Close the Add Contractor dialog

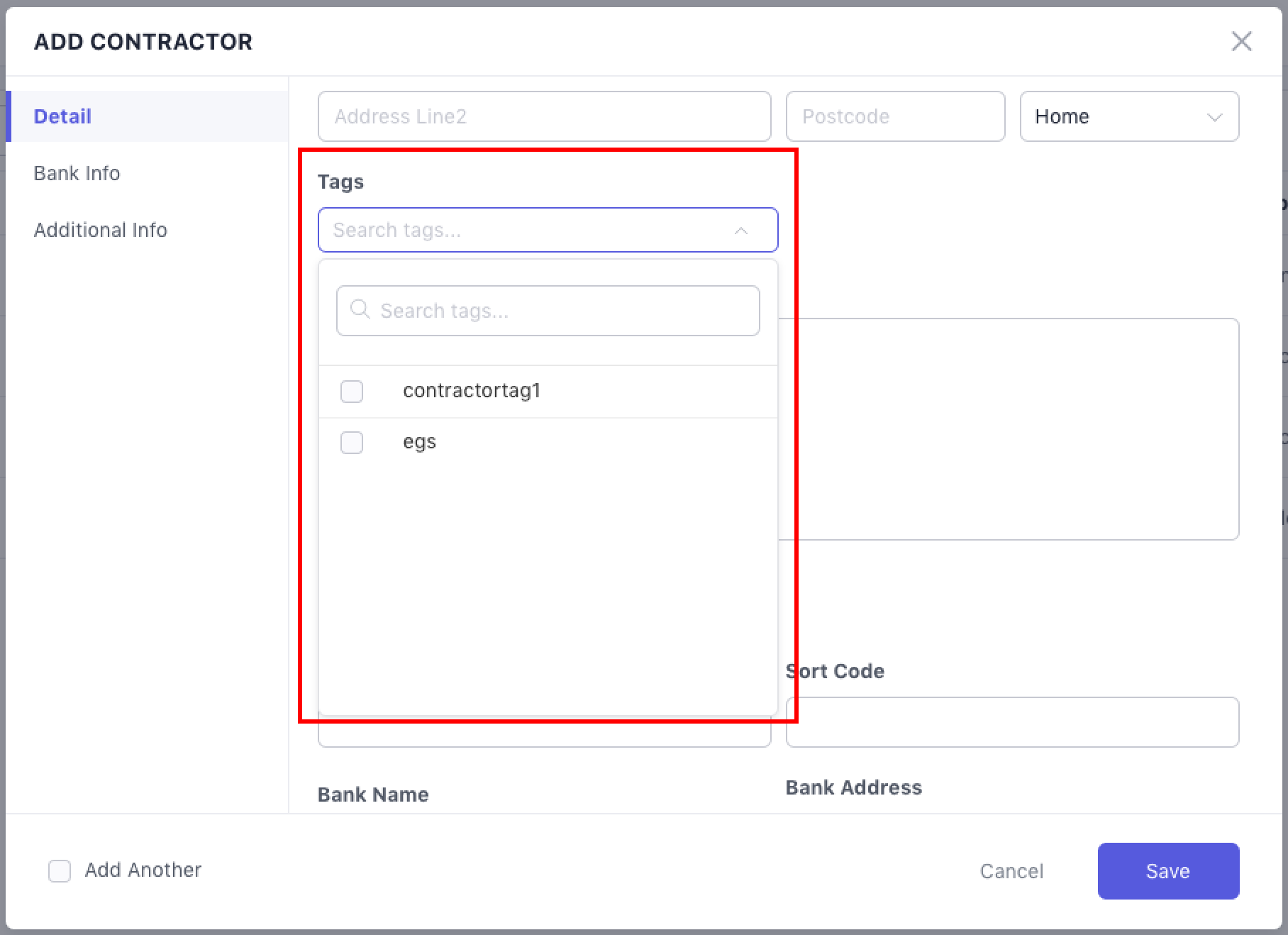click(x=1241, y=41)
